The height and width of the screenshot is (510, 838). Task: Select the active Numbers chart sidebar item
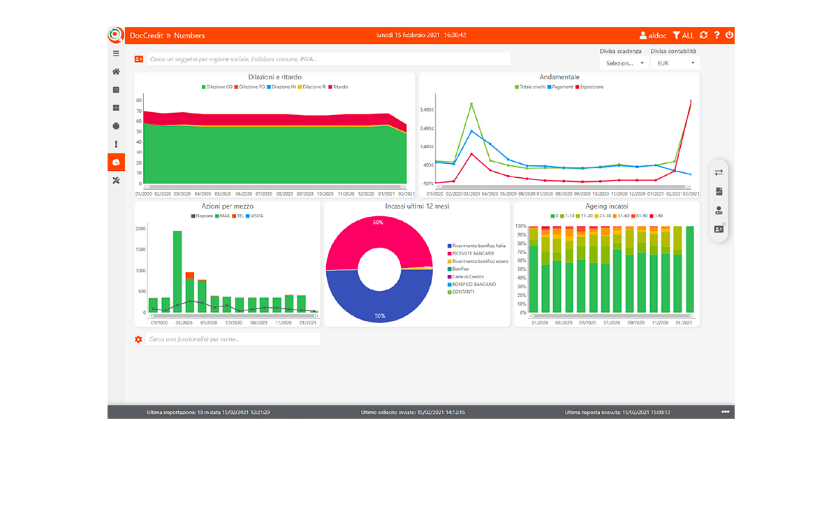click(x=116, y=163)
